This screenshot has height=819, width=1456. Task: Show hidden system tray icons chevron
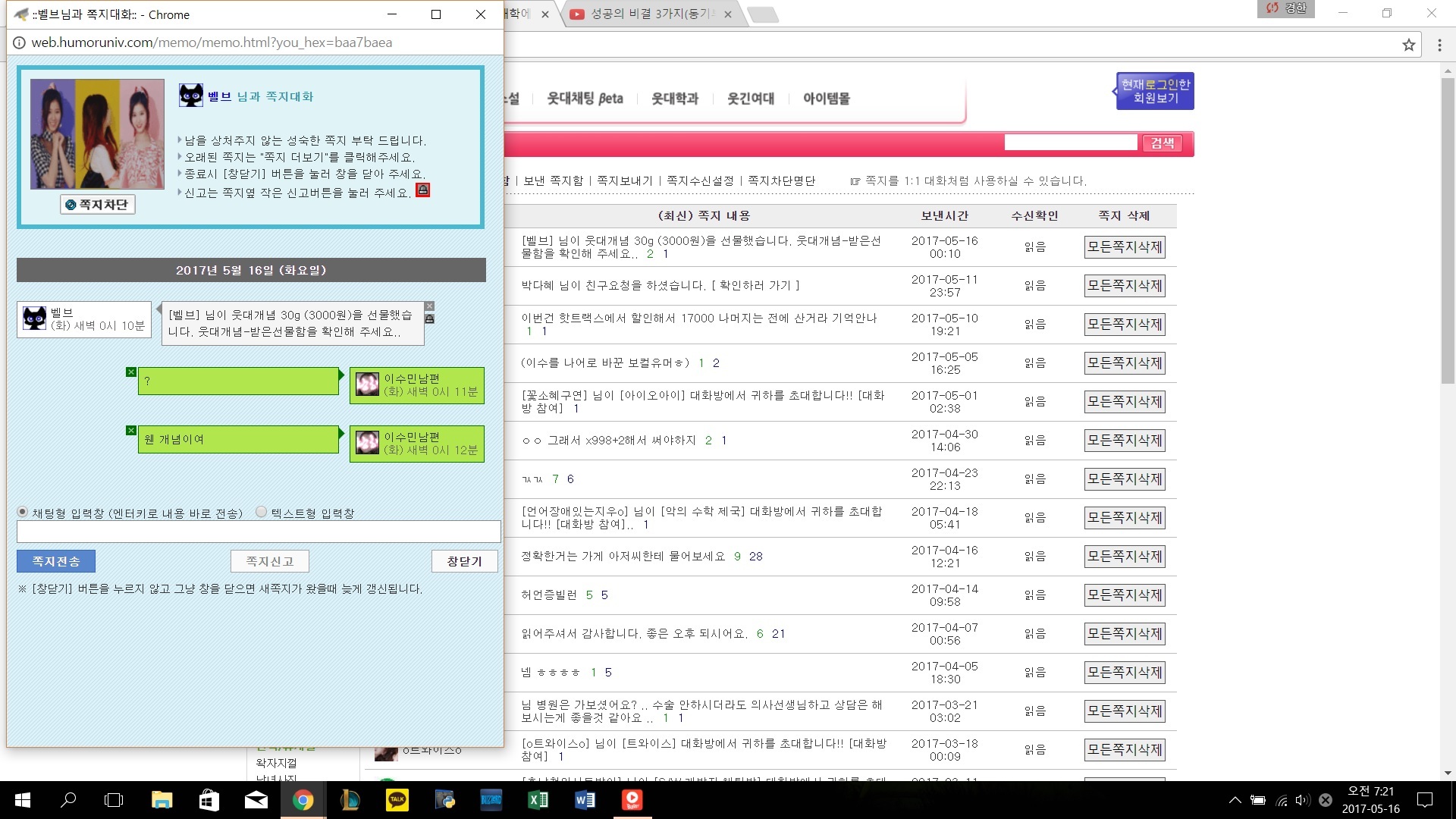click(x=1235, y=799)
